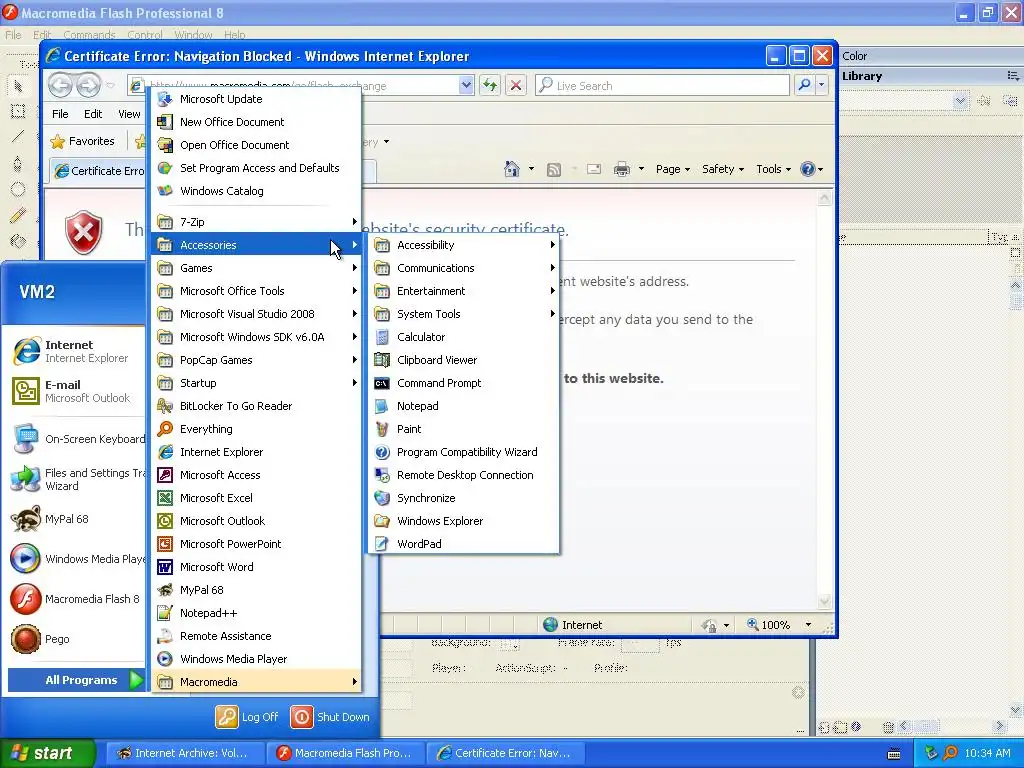Click Stop button in IE toolbar
The image size is (1024, 768).
point(516,85)
